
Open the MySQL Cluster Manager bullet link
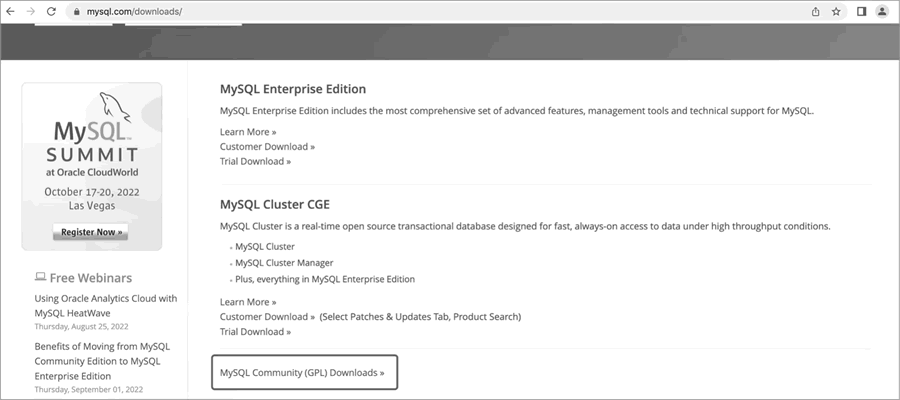[284, 263]
